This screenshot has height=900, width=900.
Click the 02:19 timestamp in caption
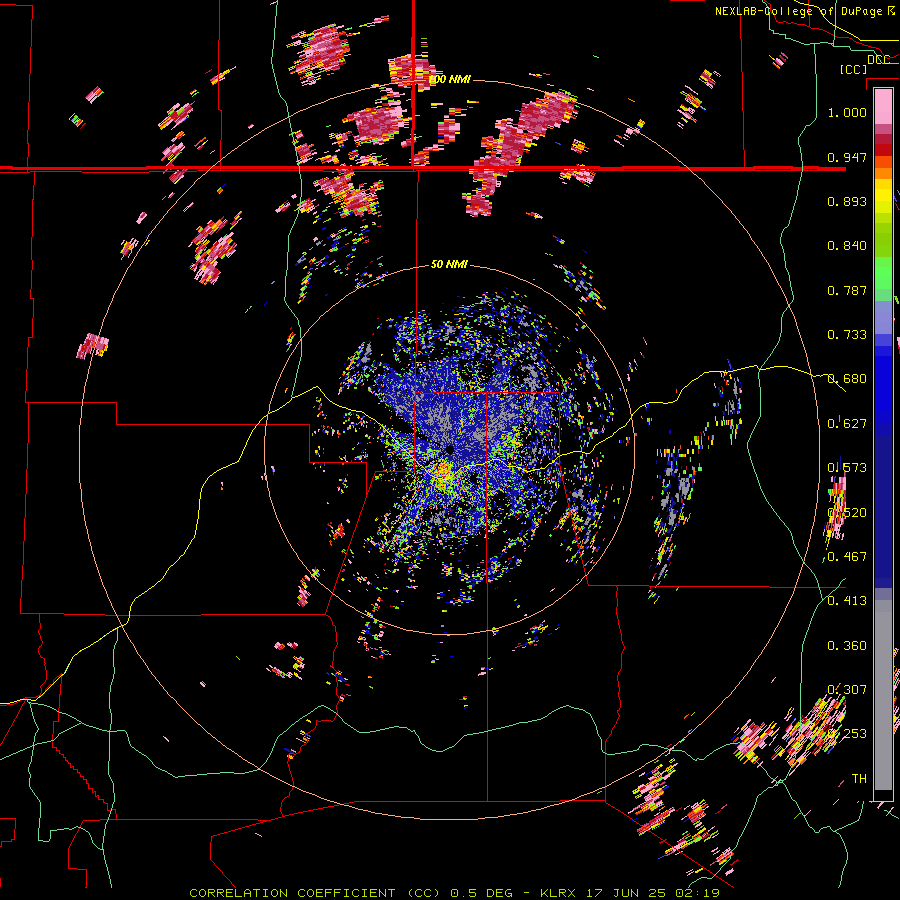[x=699, y=893]
